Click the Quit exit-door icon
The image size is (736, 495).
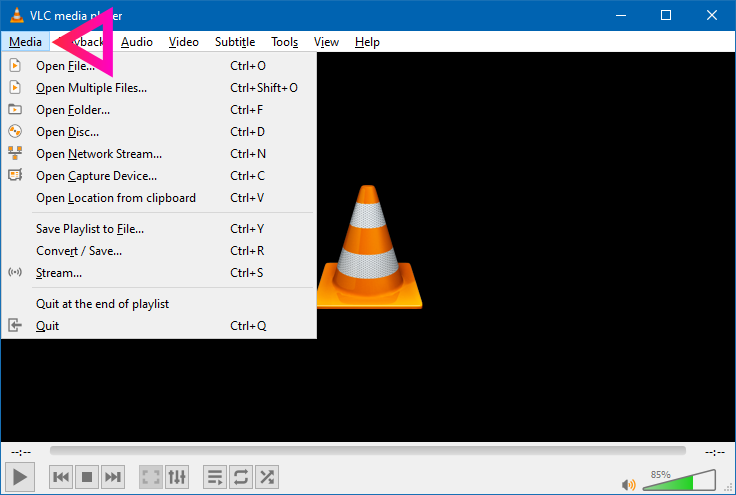tap(15, 325)
